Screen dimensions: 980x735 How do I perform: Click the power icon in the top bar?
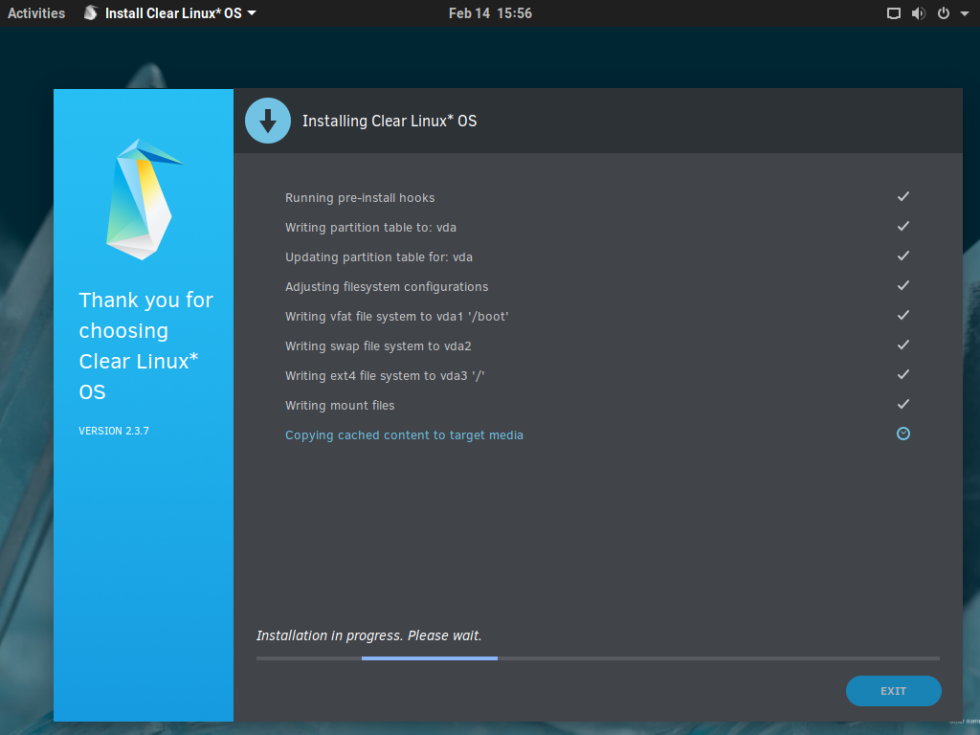pos(945,13)
